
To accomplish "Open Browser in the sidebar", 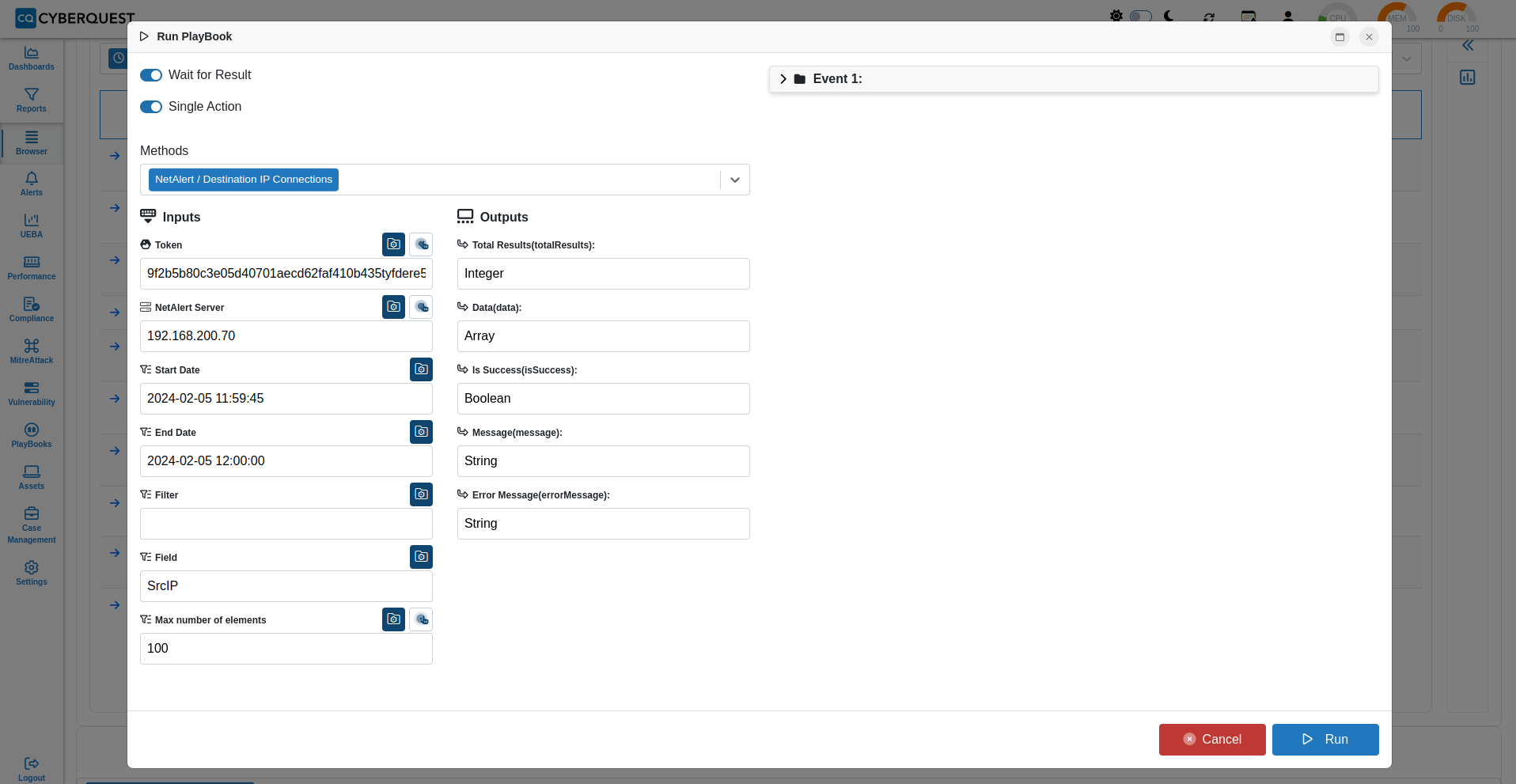I will [32, 143].
